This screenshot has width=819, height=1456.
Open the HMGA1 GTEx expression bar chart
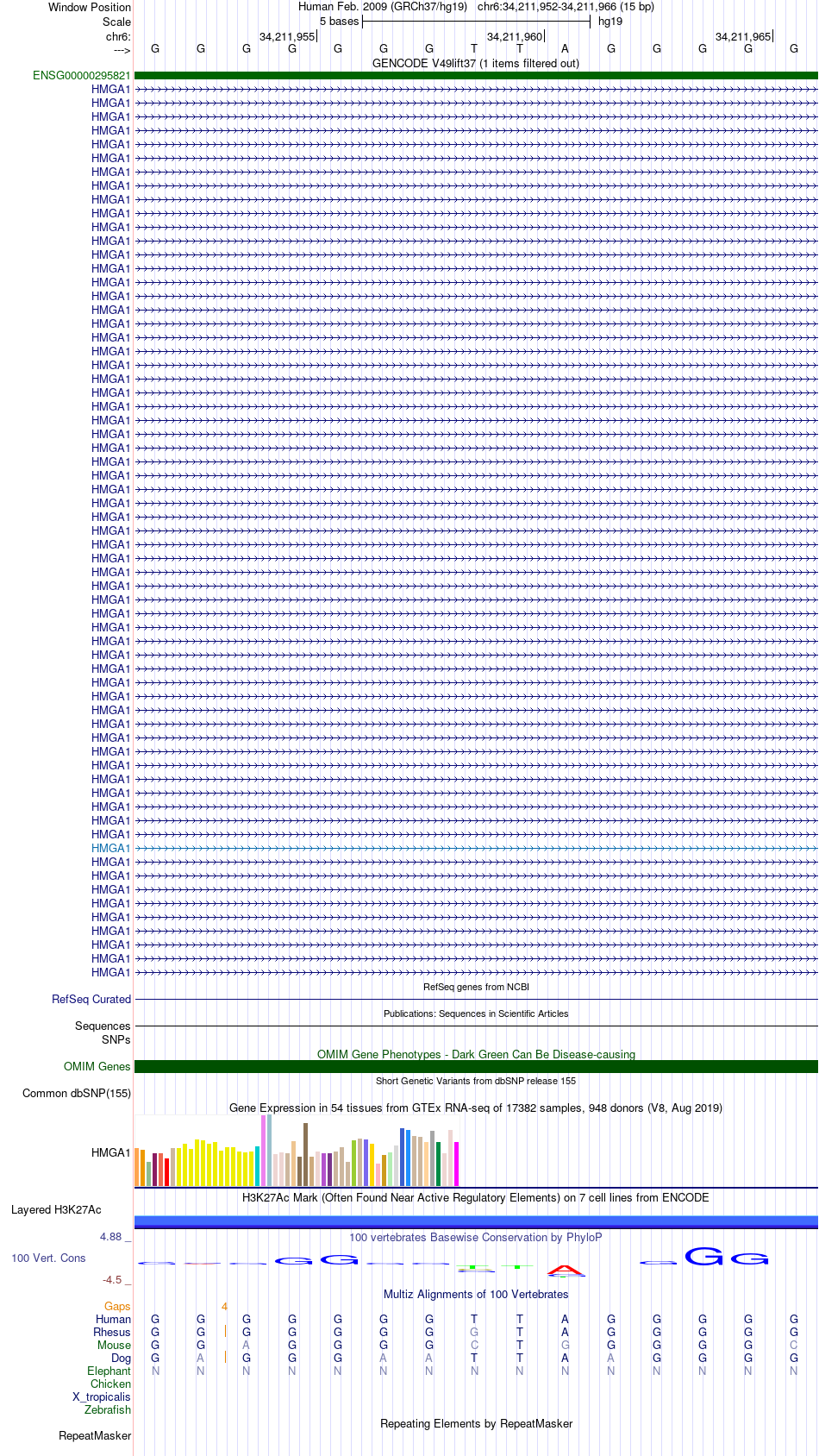point(297,1151)
